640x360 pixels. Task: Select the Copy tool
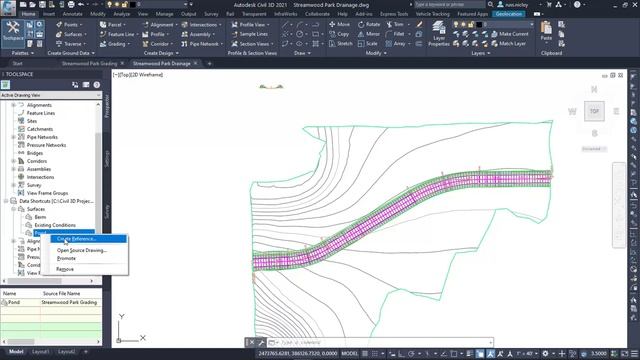(339, 34)
